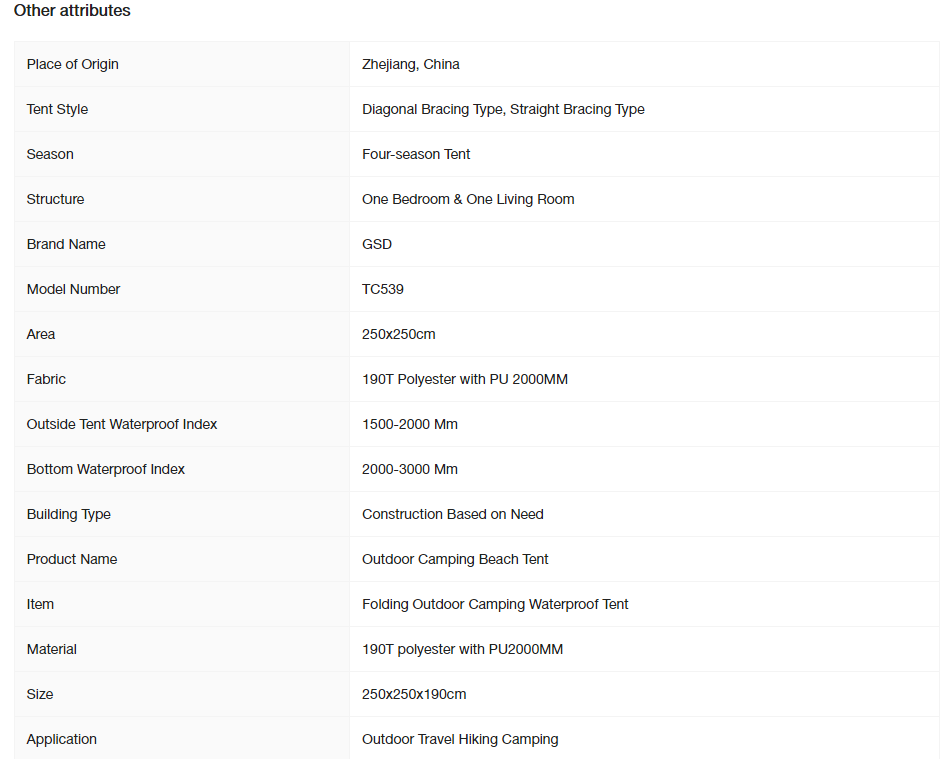Click the Tent Style value 'Diagonal Bracing Type'
The image size is (948, 759).
point(432,109)
